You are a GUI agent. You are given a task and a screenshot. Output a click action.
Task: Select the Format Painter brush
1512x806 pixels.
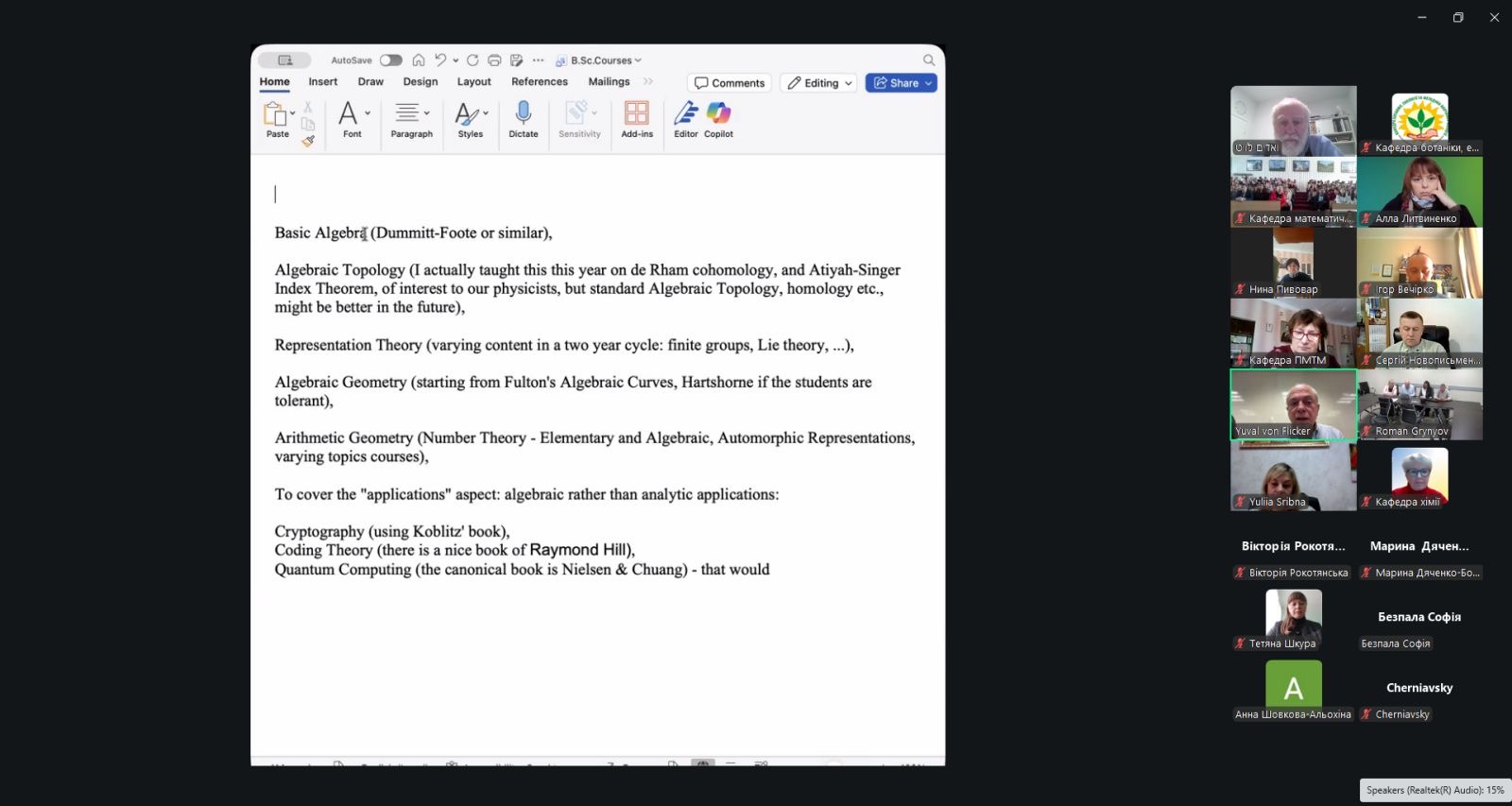pyautogui.click(x=308, y=141)
